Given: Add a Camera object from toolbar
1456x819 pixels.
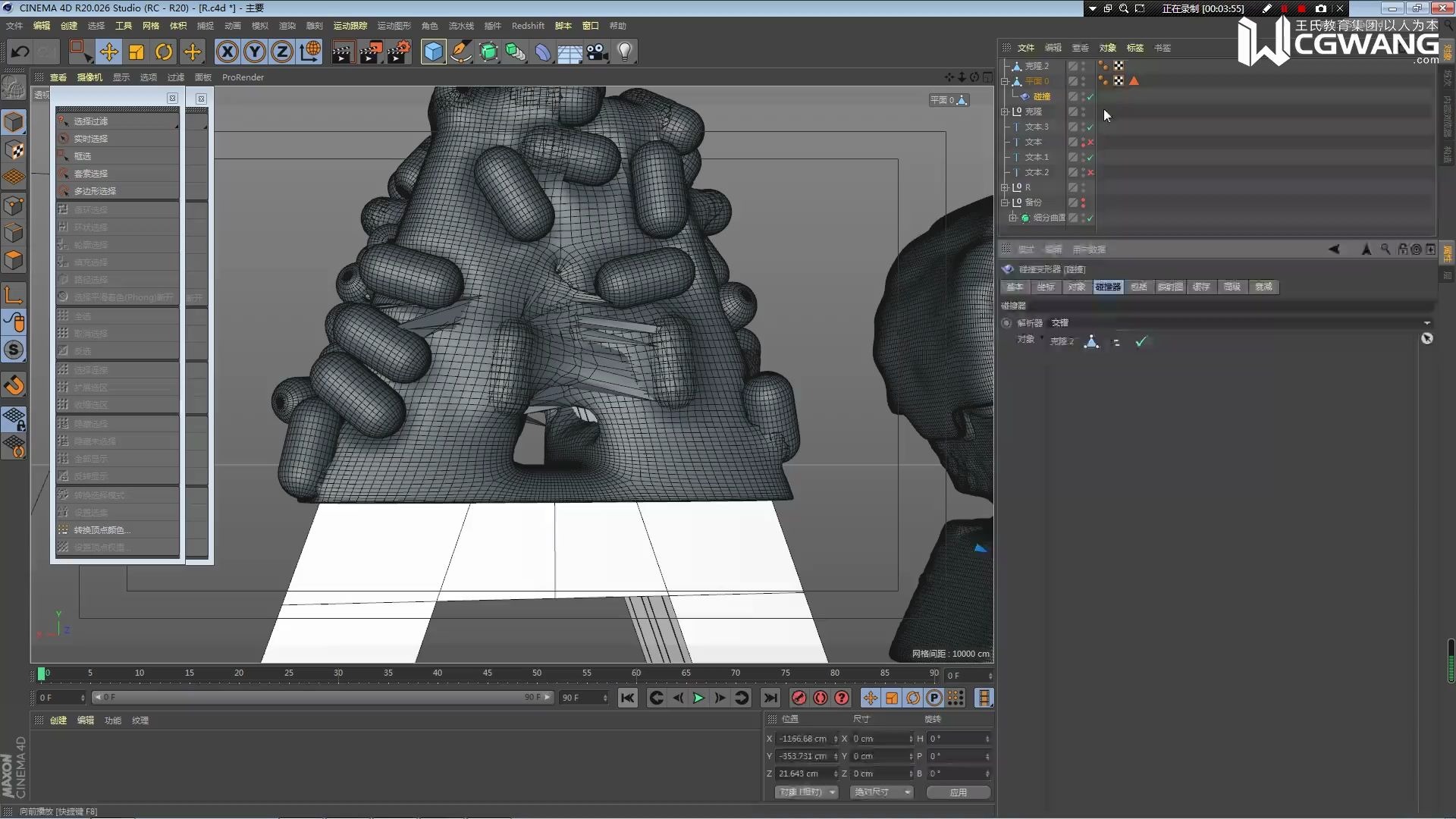Looking at the screenshot, I should coord(598,52).
